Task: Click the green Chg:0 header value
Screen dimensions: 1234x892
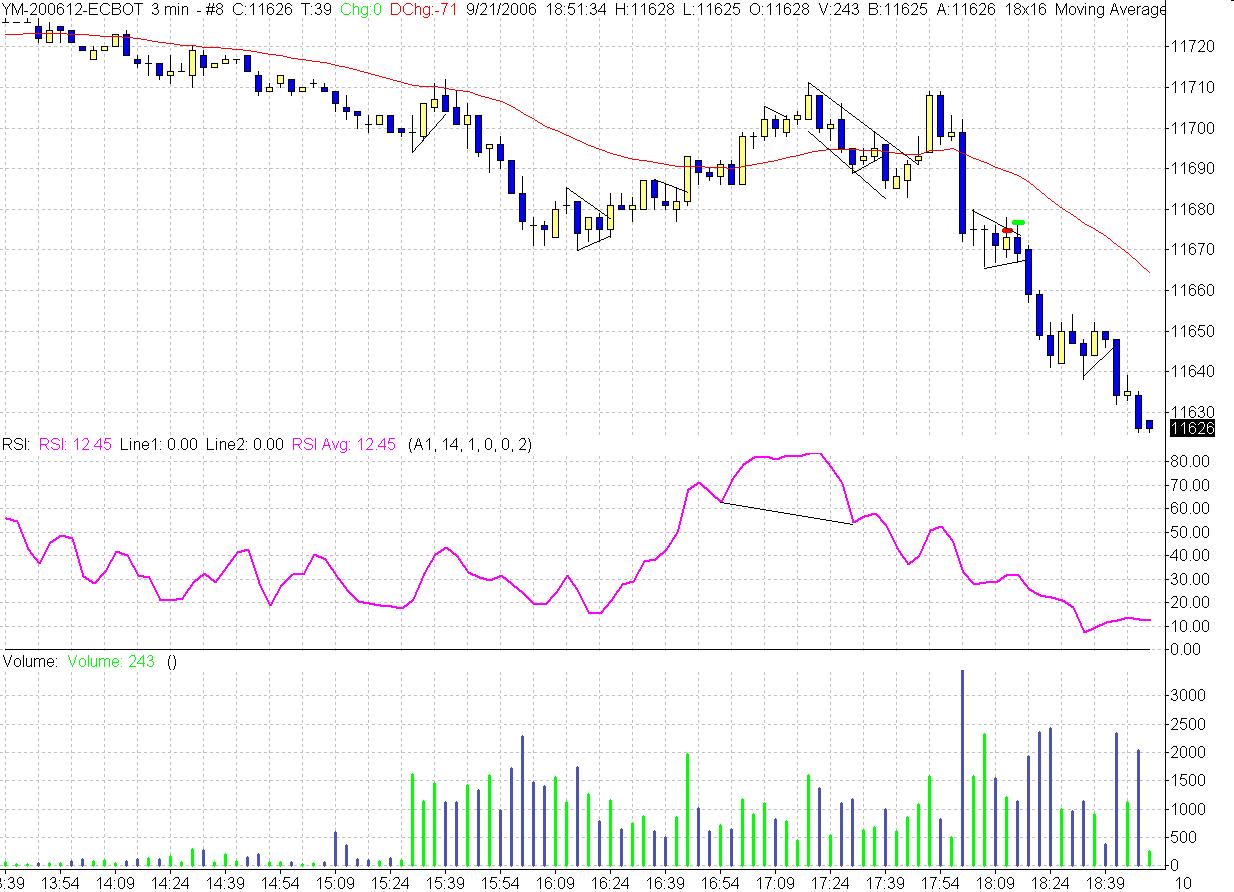Action: pyautogui.click(x=363, y=9)
